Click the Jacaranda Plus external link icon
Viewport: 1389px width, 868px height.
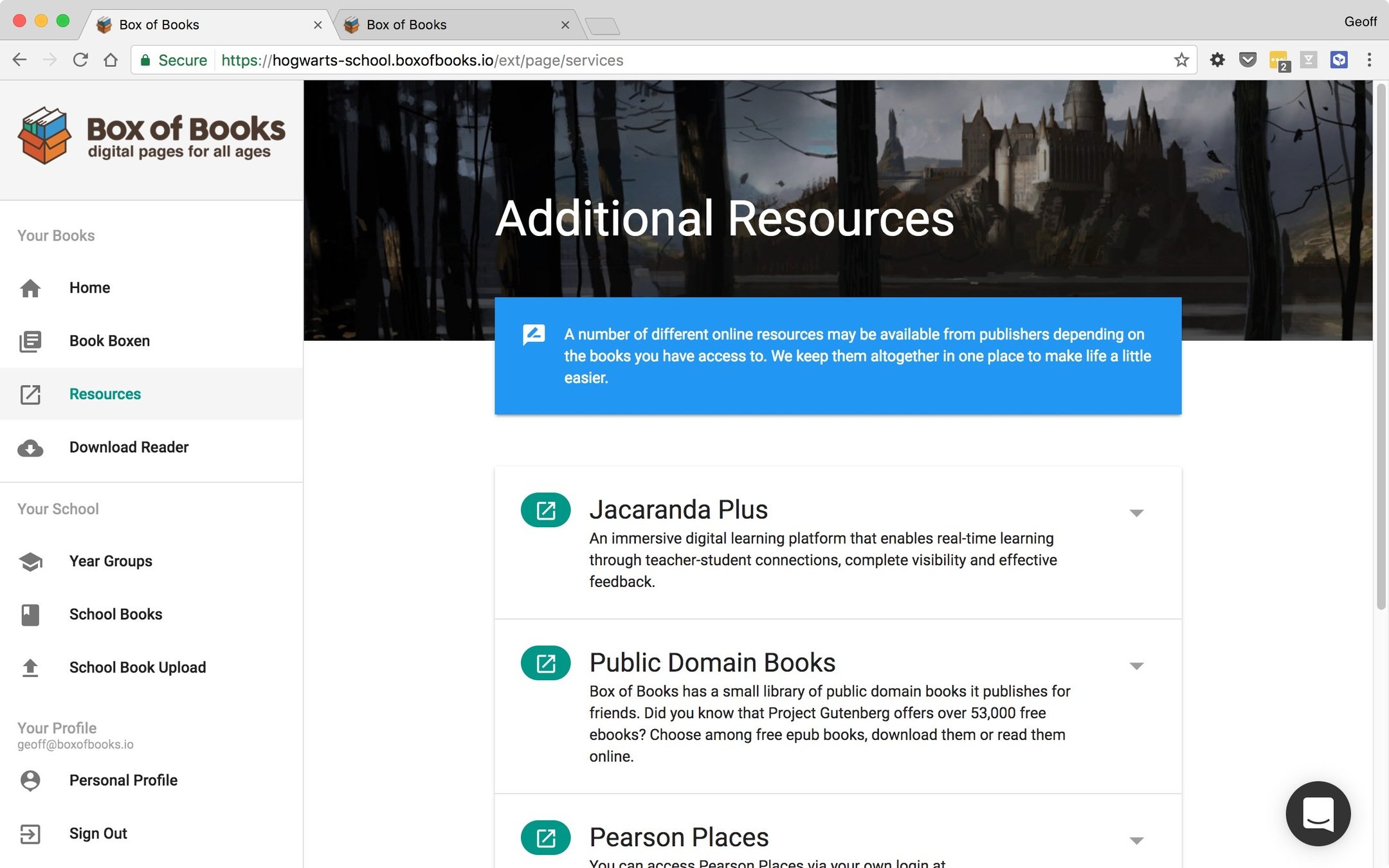tap(545, 510)
